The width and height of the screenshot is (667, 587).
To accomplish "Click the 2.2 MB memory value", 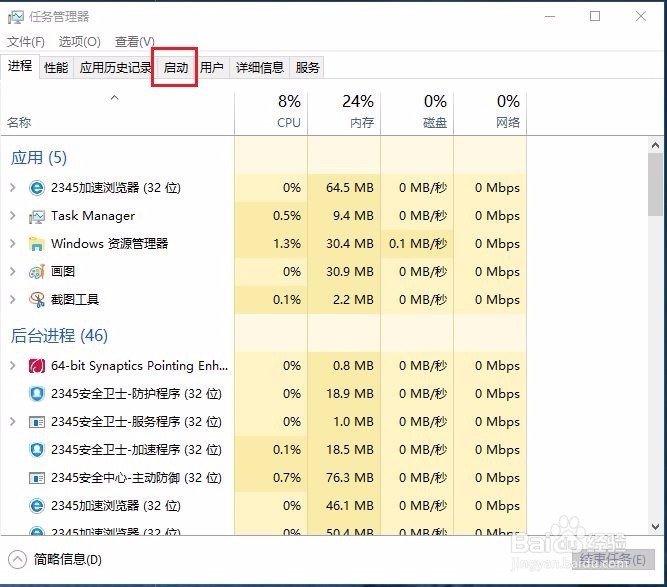I will [x=353, y=299].
